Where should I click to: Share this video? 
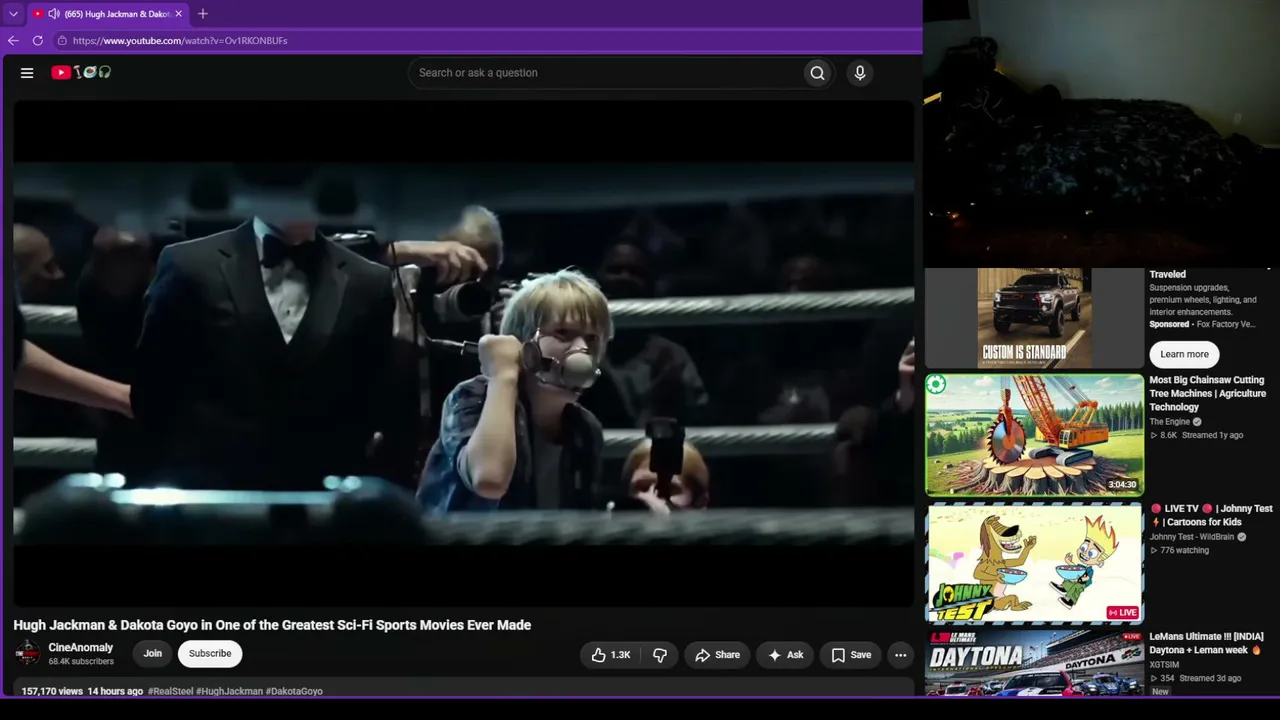pyautogui.click(x=717, y=655)
